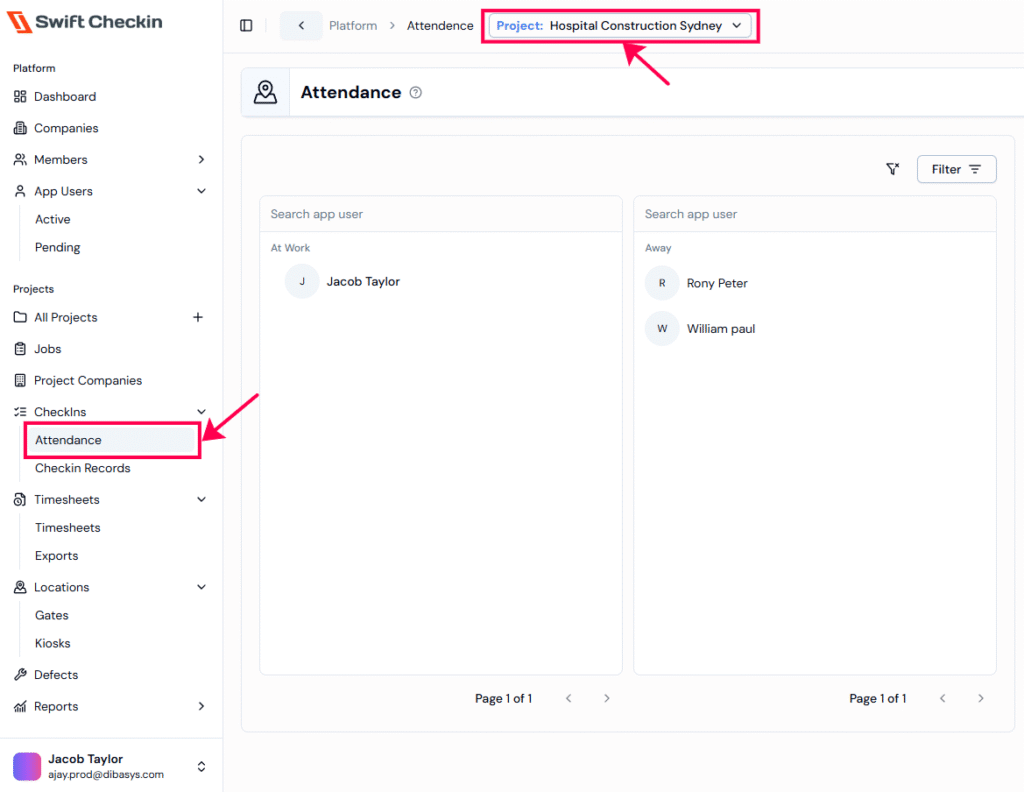Click Jacob Taylor's avatar in At Work
This screenshot has width=1024, height=792.
coord(302,282)
